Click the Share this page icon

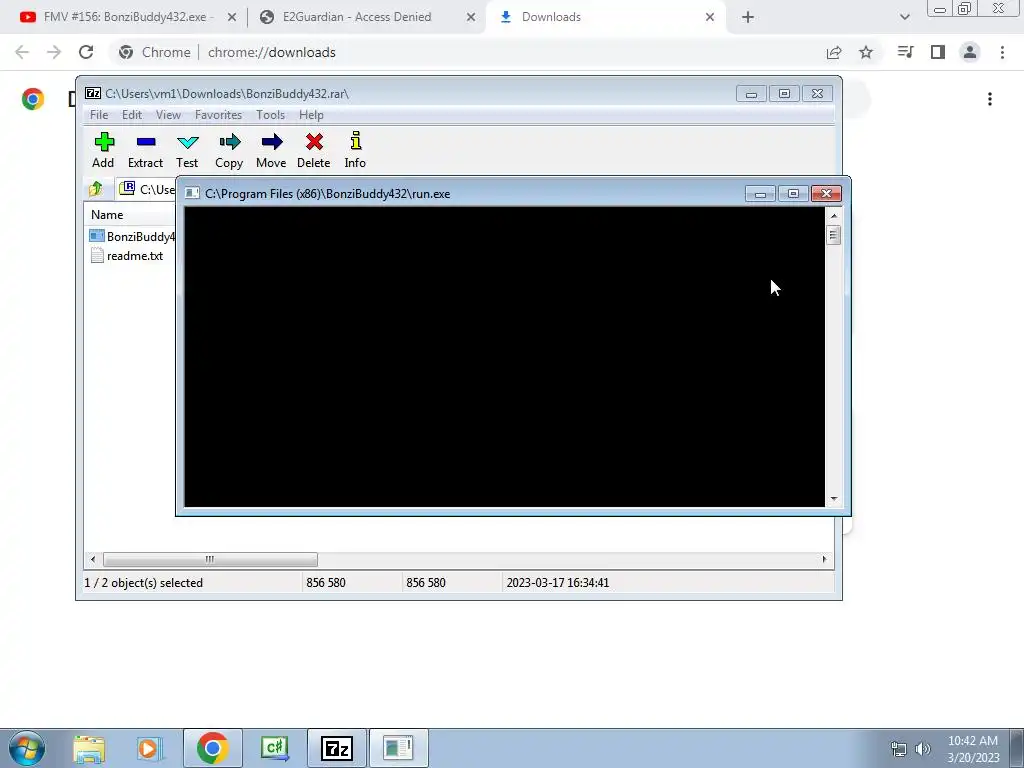point(834,52)
